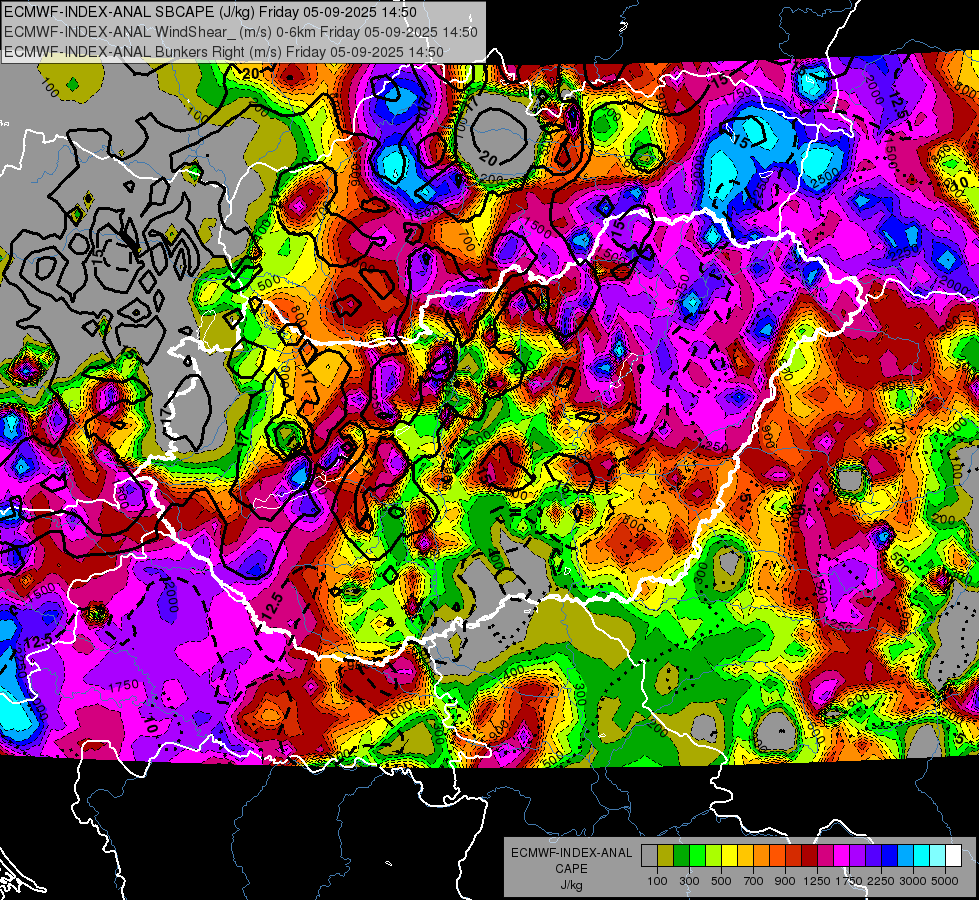The image size is (979, 900).
Task: Select the dark green legend swatch
Action: [681, 855]
